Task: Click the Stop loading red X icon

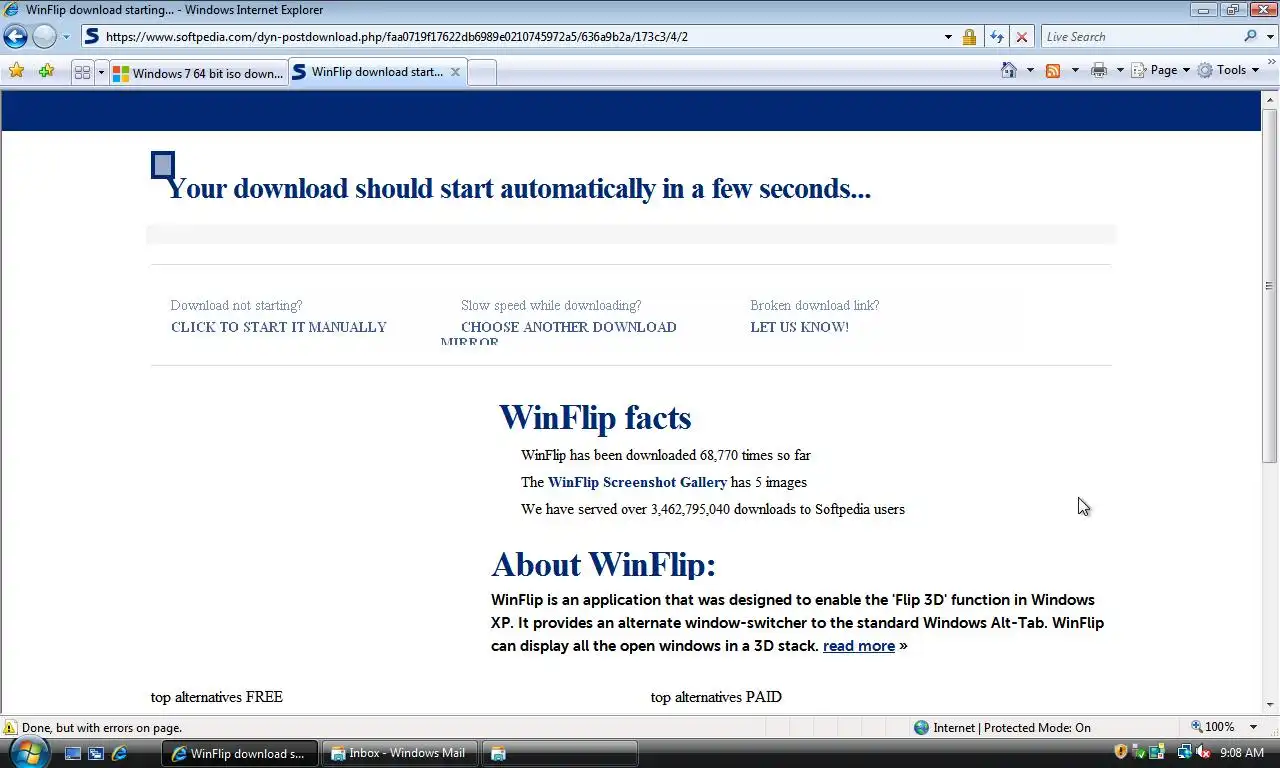Action: [x=1022, y=37]
